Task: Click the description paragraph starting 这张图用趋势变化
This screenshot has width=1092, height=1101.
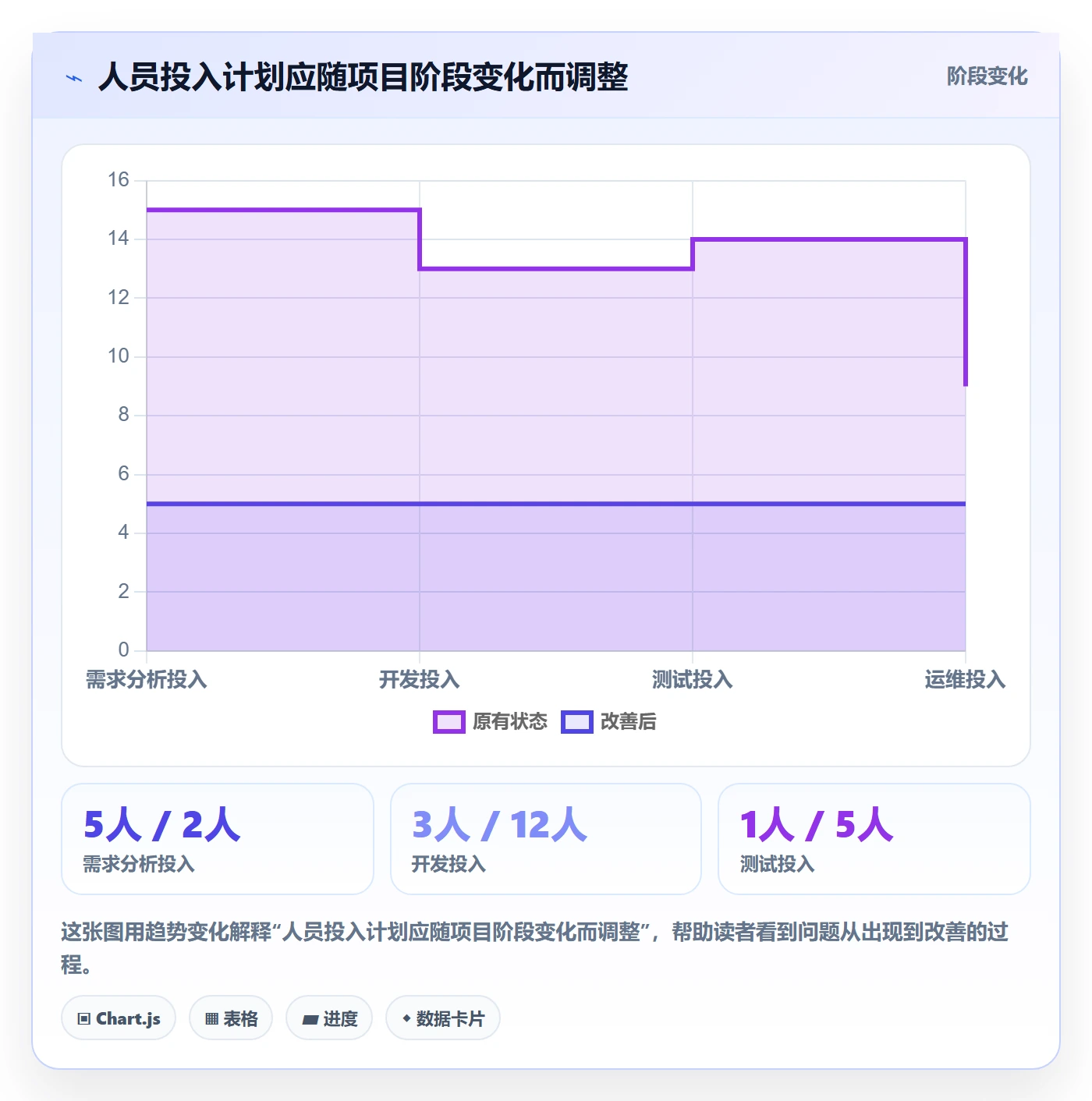Action: click(535, 948)
